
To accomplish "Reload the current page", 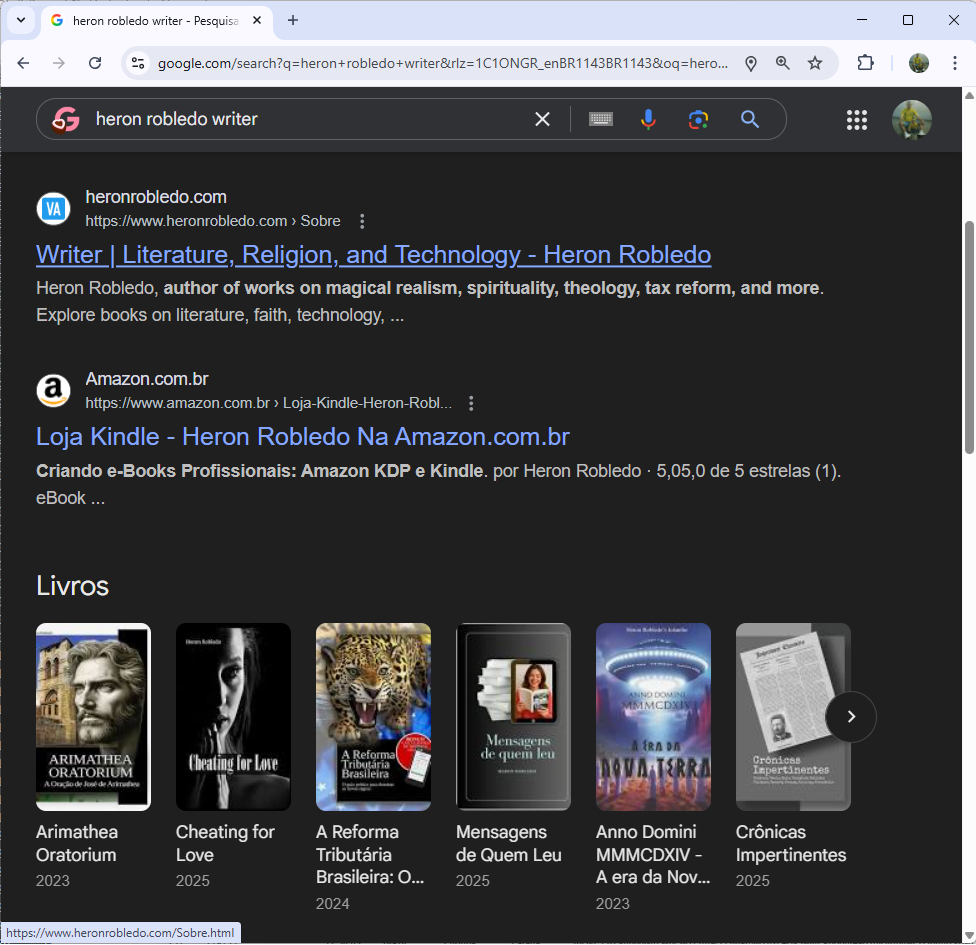I will pos(95,63).
